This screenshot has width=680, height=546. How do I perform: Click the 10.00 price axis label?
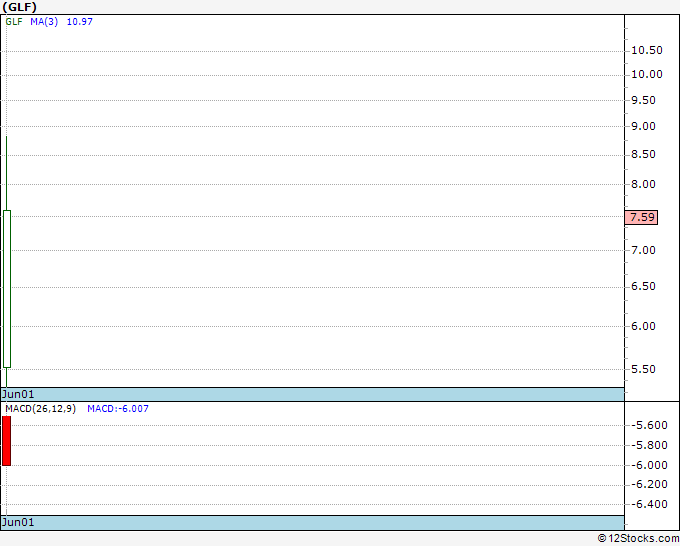[647, 74]
